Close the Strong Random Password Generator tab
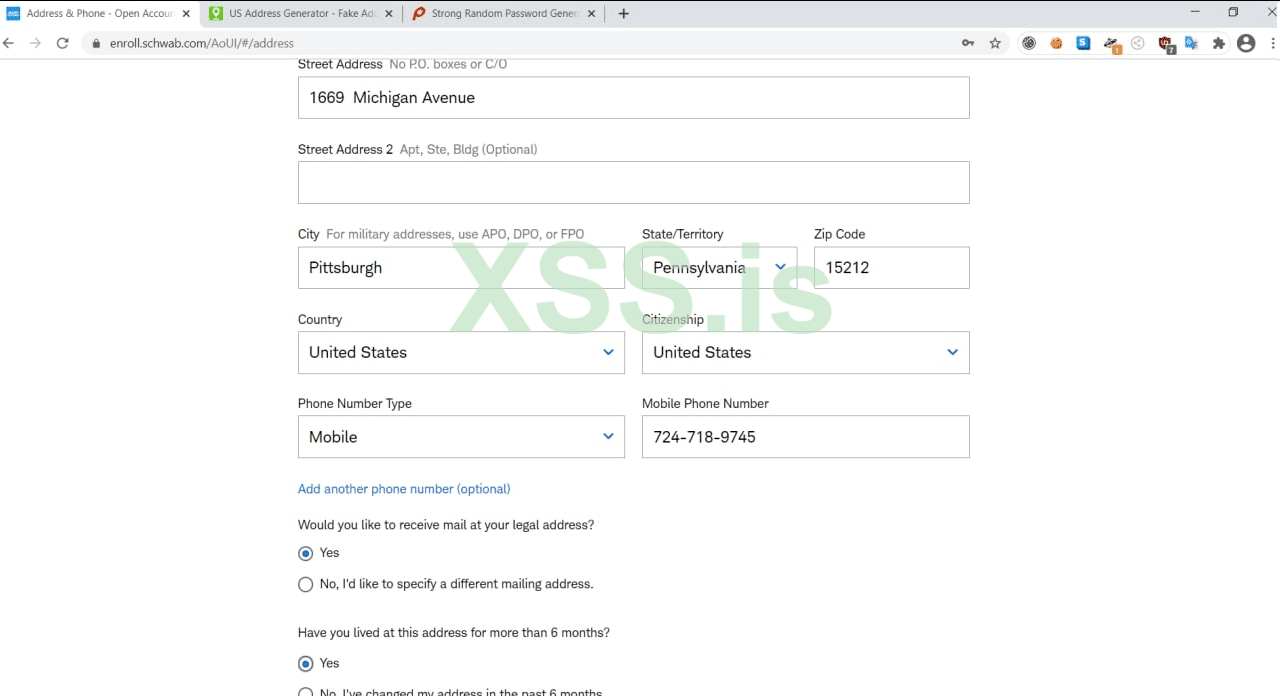Image resolution: width=1280 pixels, height=696 pixels. coord(591,14)
